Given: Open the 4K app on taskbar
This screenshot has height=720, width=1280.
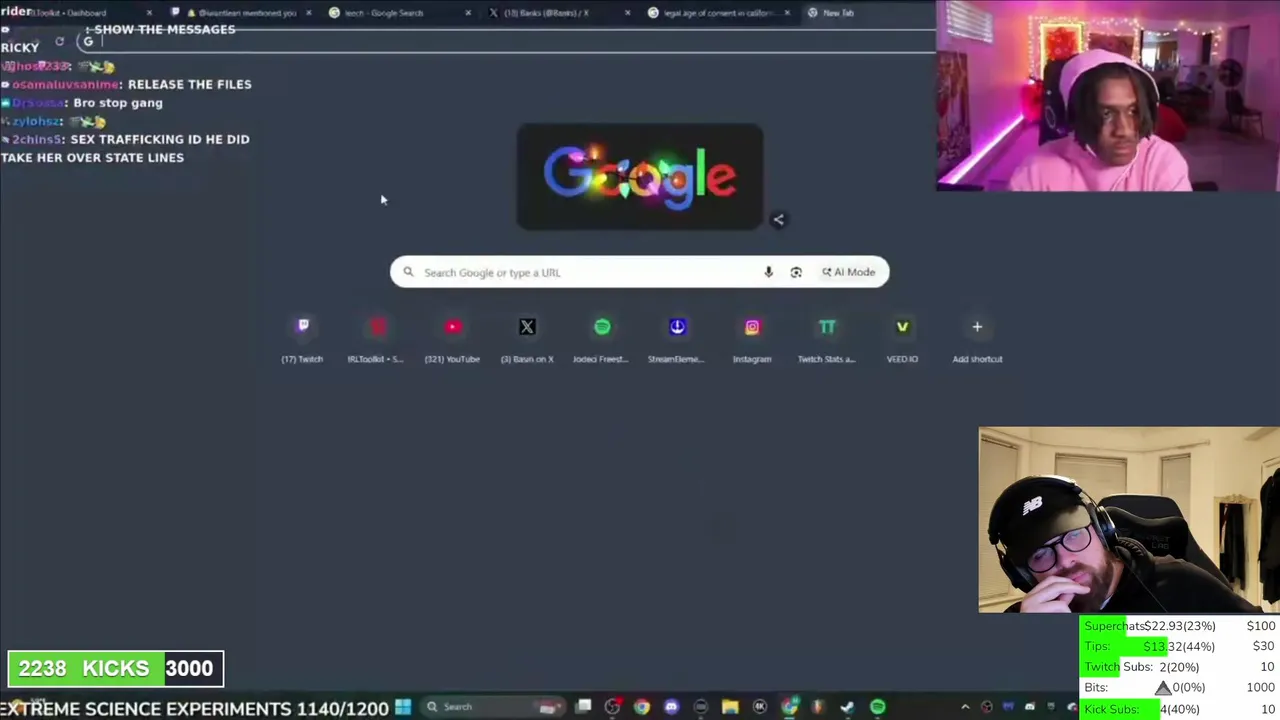Looking at the screenshot, I should (x=759, y=707).
